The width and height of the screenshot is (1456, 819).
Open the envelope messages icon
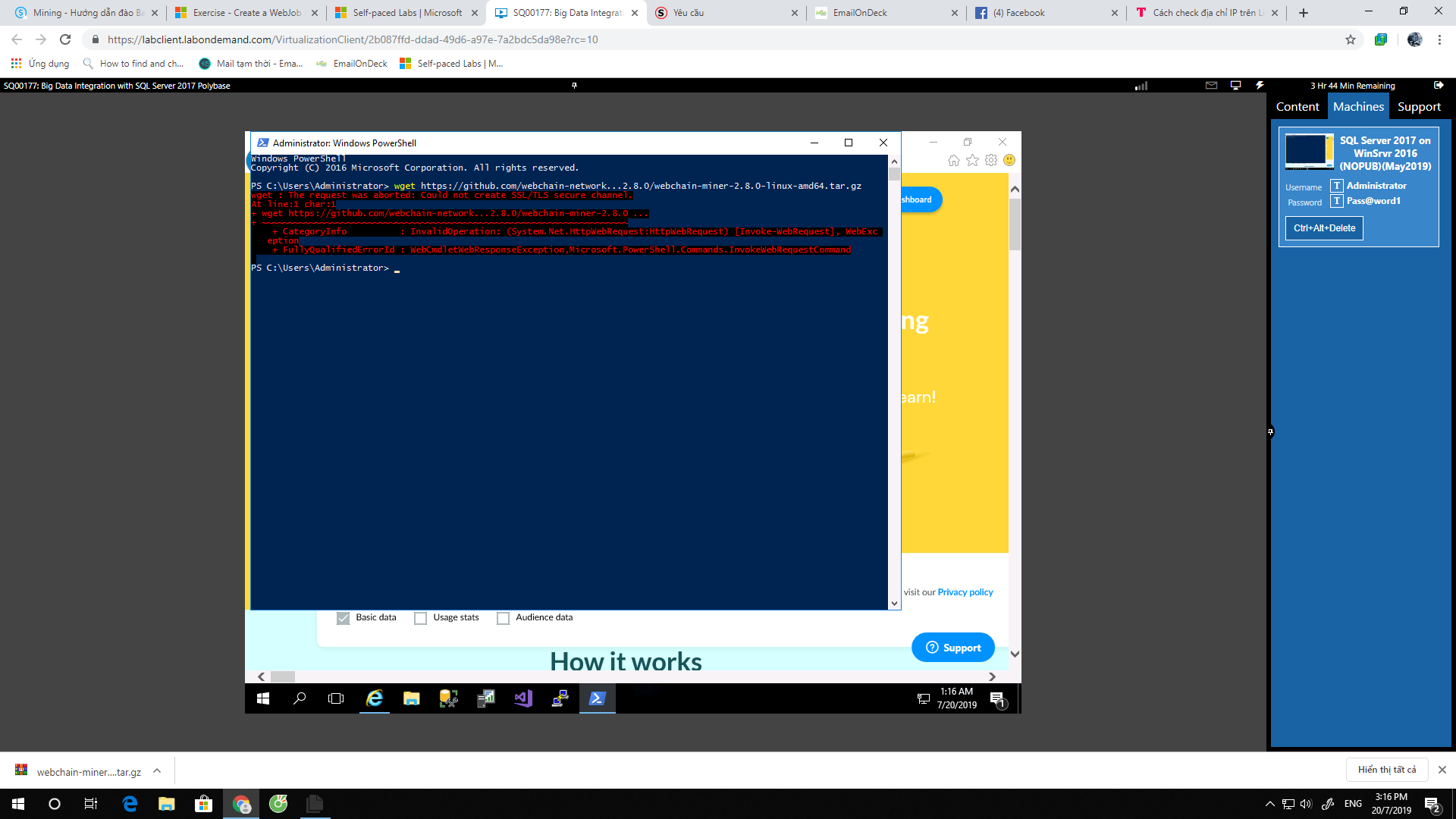tap(1211, 86)
